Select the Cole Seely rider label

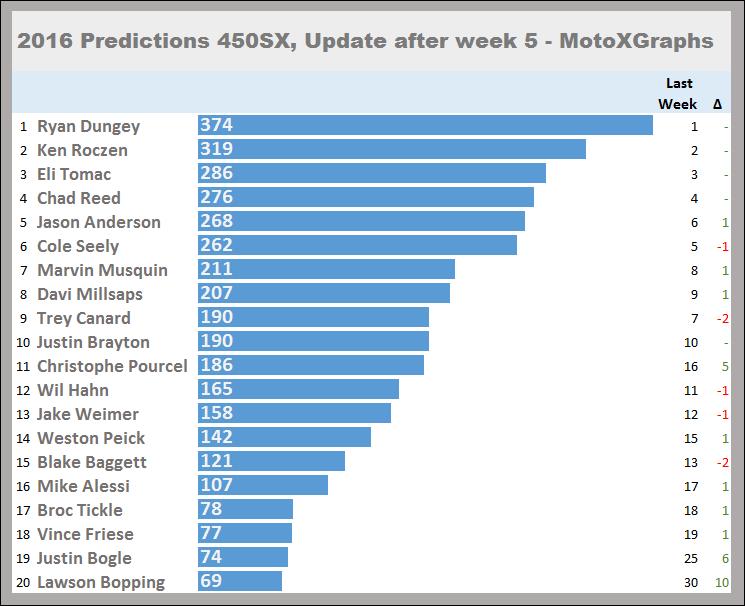click(x=78, y=246)
